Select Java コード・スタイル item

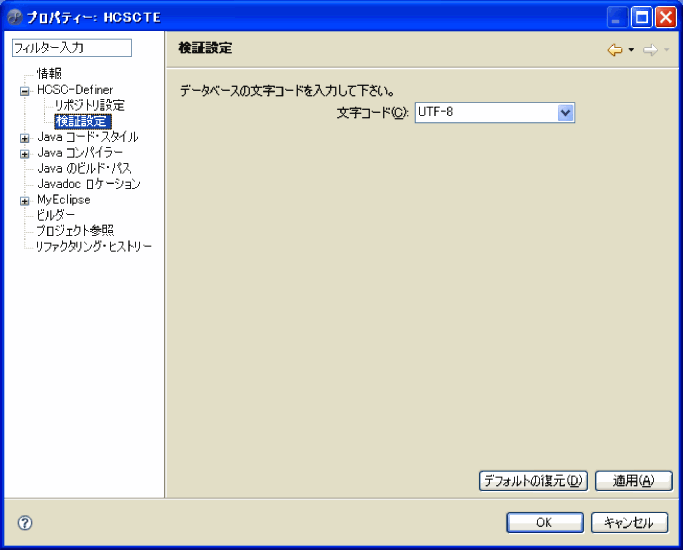tap(88, 137)
